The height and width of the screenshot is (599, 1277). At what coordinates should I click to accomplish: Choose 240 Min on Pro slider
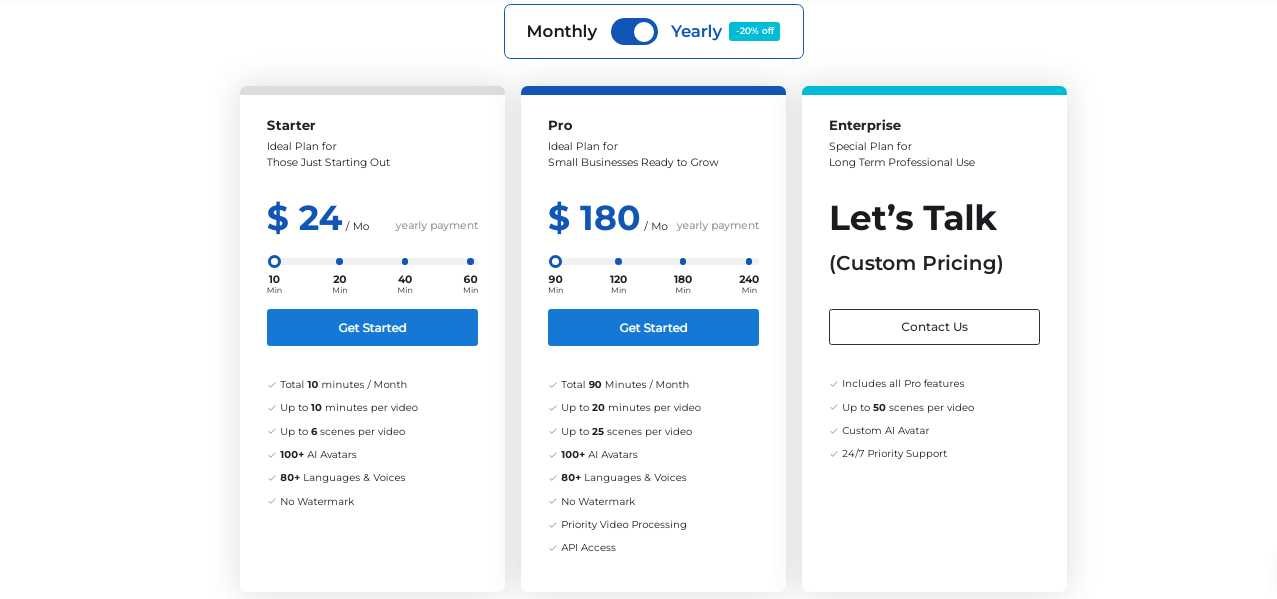click(x=749, y=262)
